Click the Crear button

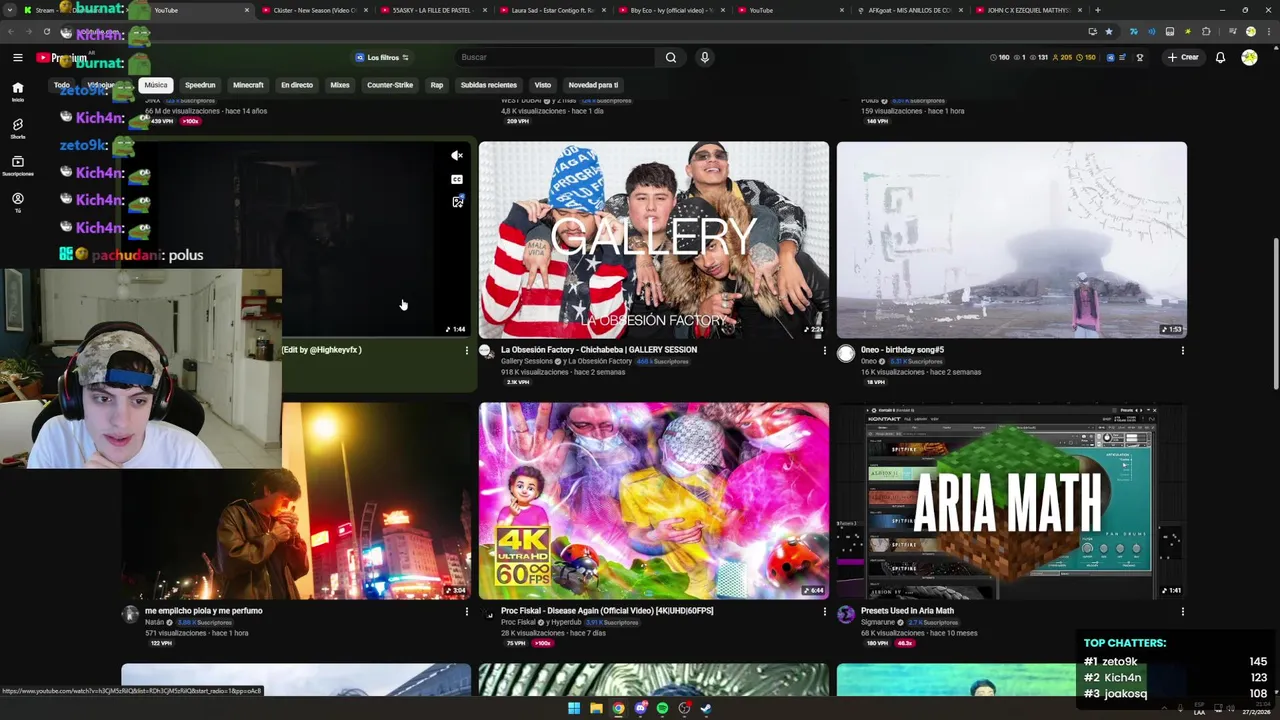pyautogui.click(x=1182, y=57)
